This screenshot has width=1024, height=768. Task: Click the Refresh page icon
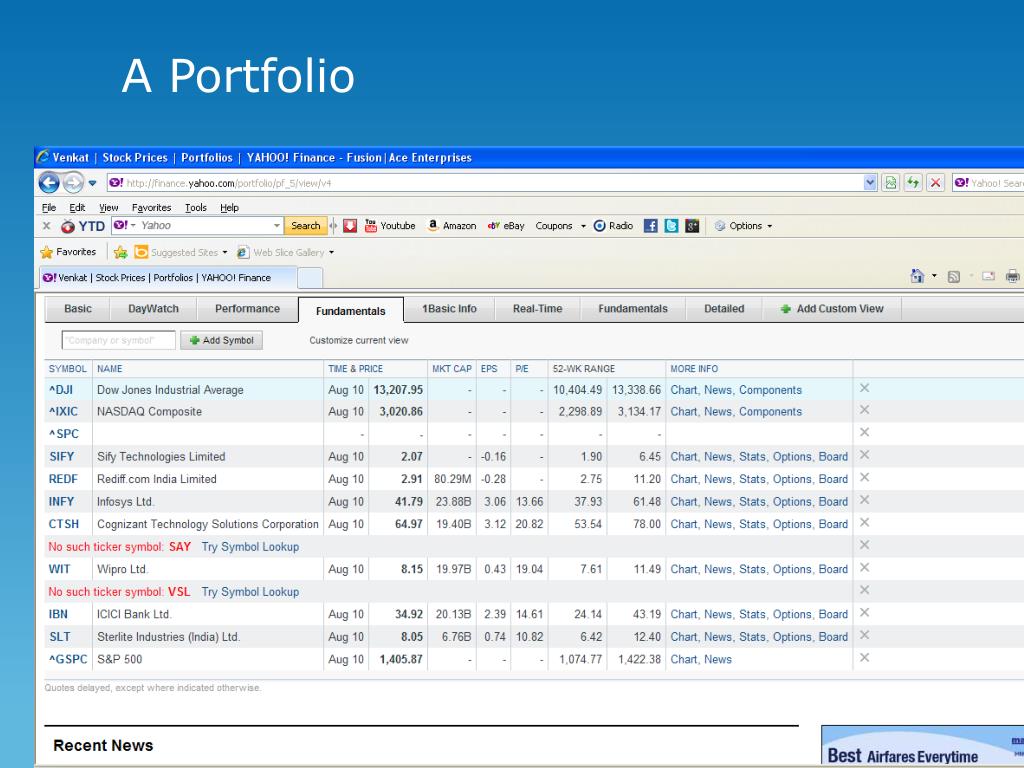pyautogui.click(x=913, y=183)
